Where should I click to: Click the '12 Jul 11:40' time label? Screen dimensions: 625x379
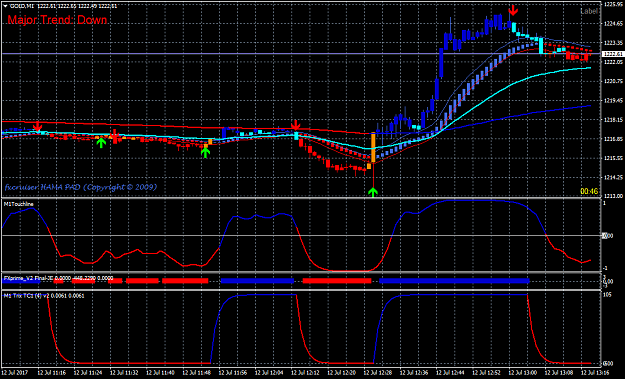(x=160, y=373)
